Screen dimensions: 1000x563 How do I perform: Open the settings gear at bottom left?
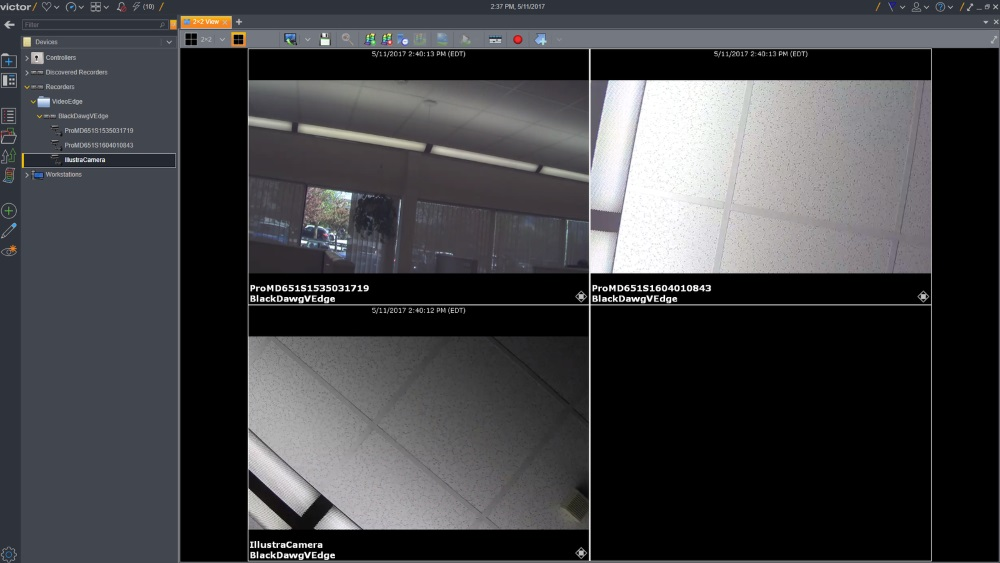click(9, 554)
